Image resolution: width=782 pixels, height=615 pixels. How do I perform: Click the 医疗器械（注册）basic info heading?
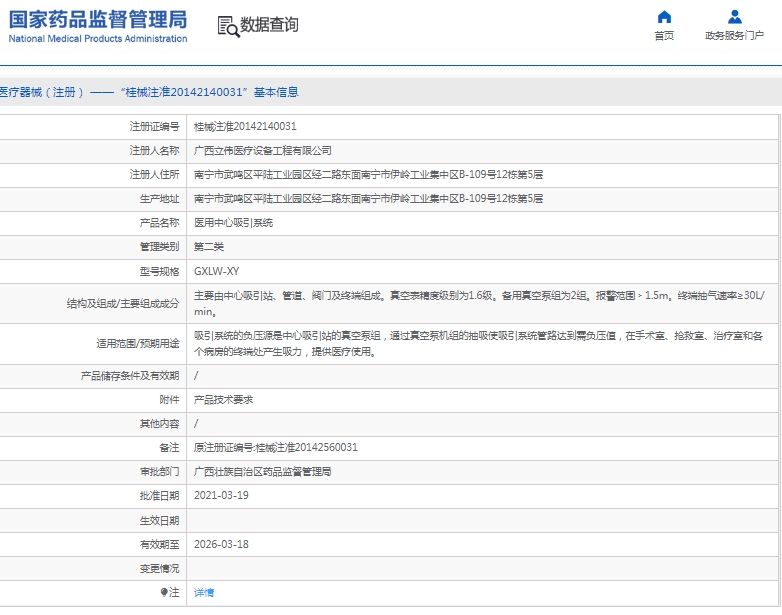(x=148, y=92)
